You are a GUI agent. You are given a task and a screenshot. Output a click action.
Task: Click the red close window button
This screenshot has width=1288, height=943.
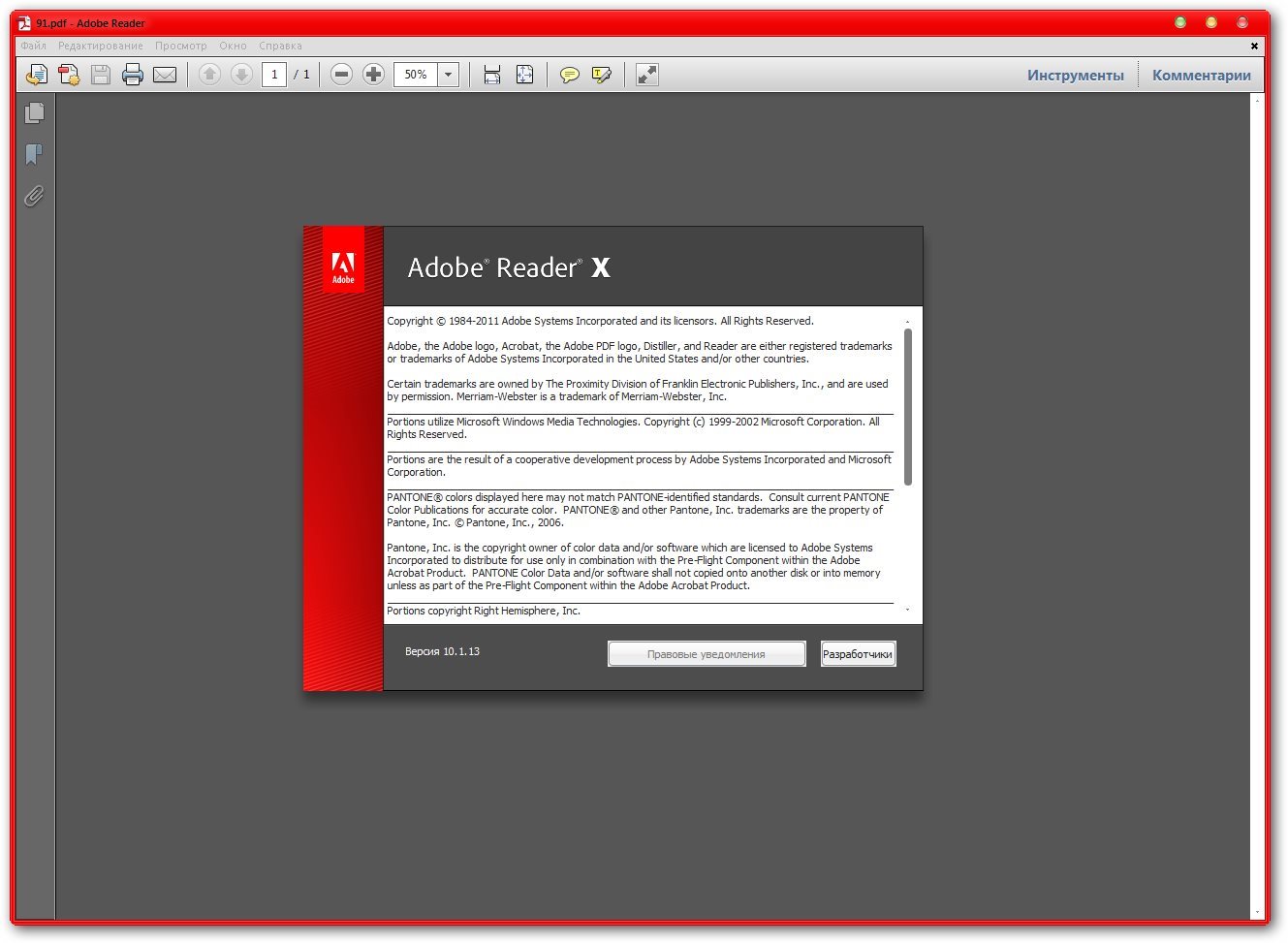click(x=1242, y=22)
